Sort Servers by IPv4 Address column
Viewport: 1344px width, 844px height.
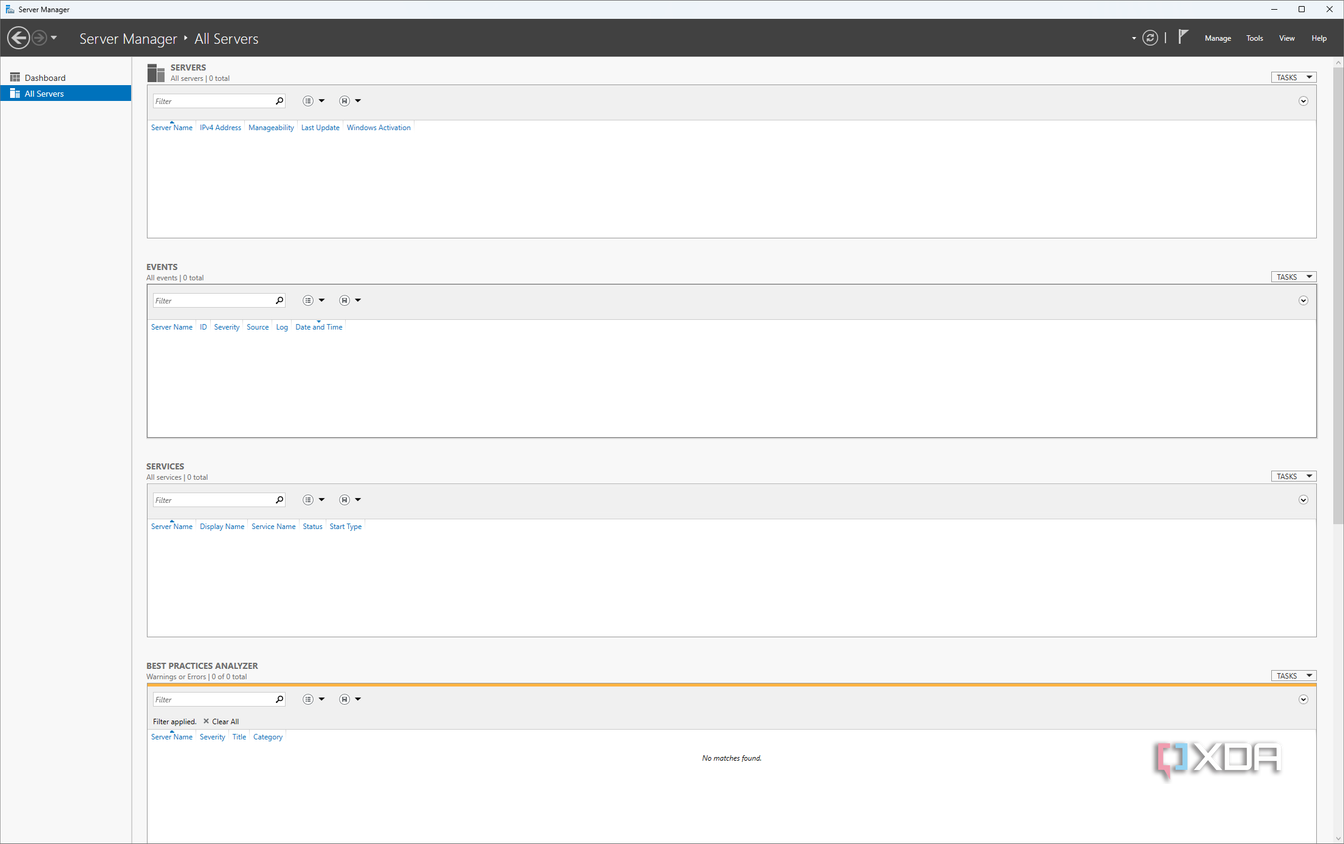tap(220, 128)
